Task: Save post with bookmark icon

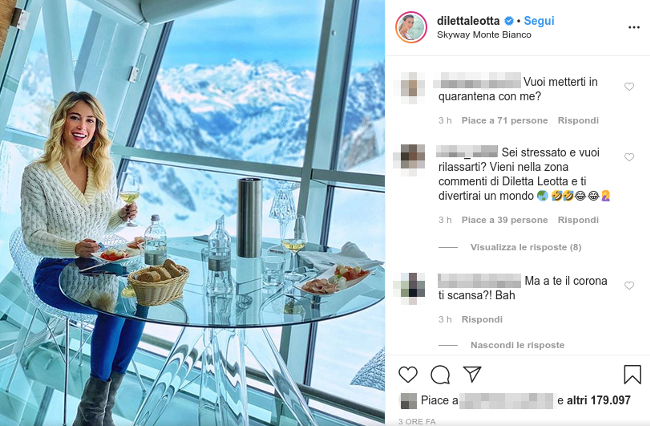Action: click(632, 374)
